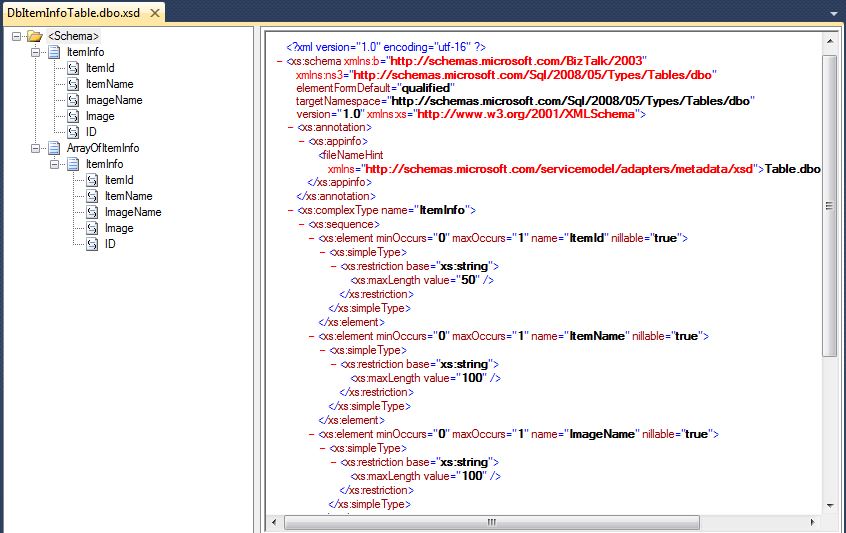The image size is (846, 533).
Task: Select top-level ItemInfo tree label
Action: tap(85, 52)
